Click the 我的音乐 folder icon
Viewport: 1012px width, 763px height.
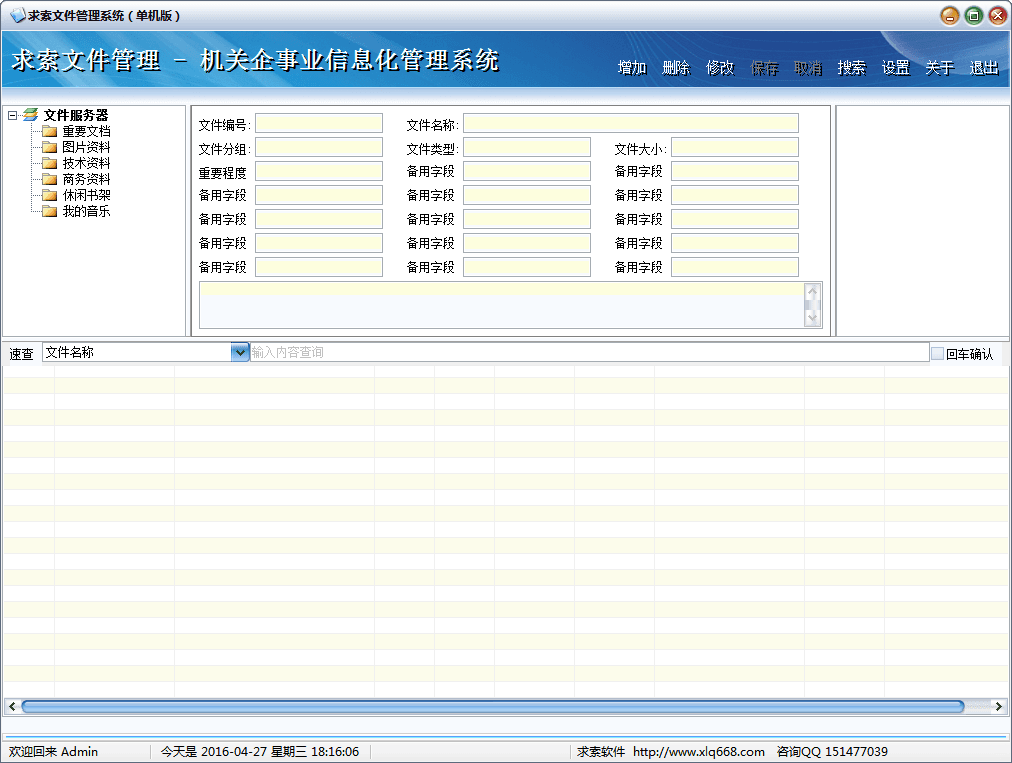click(50, 211)
